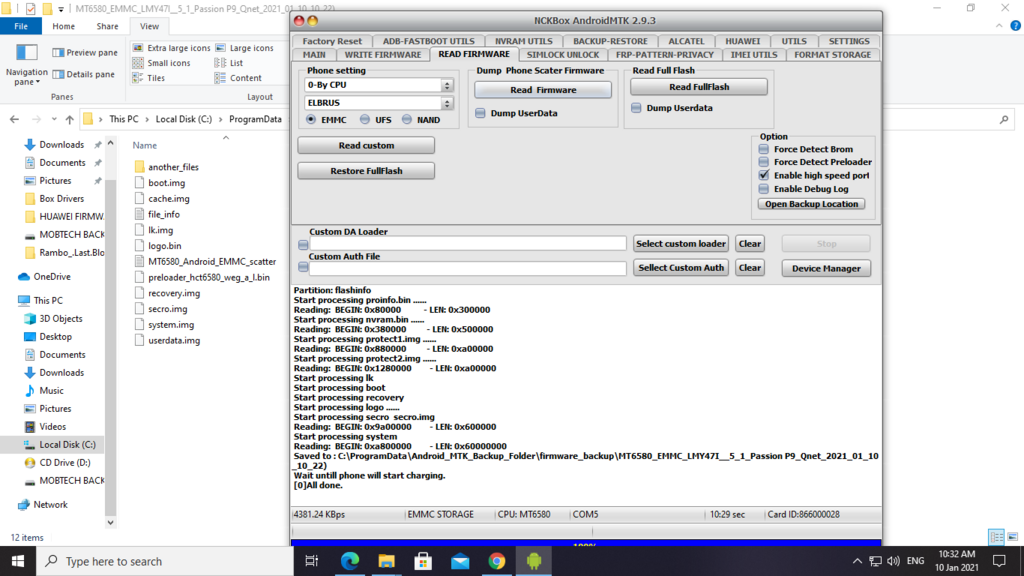Screen dimensions: 1024x576
Task: Open the Windows Start menu
Action: (18, 561)
